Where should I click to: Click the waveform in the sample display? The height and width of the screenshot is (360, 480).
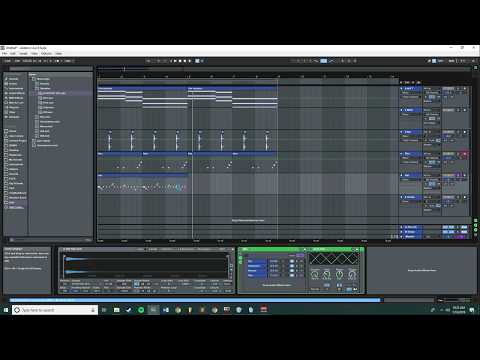click(147, 266)
